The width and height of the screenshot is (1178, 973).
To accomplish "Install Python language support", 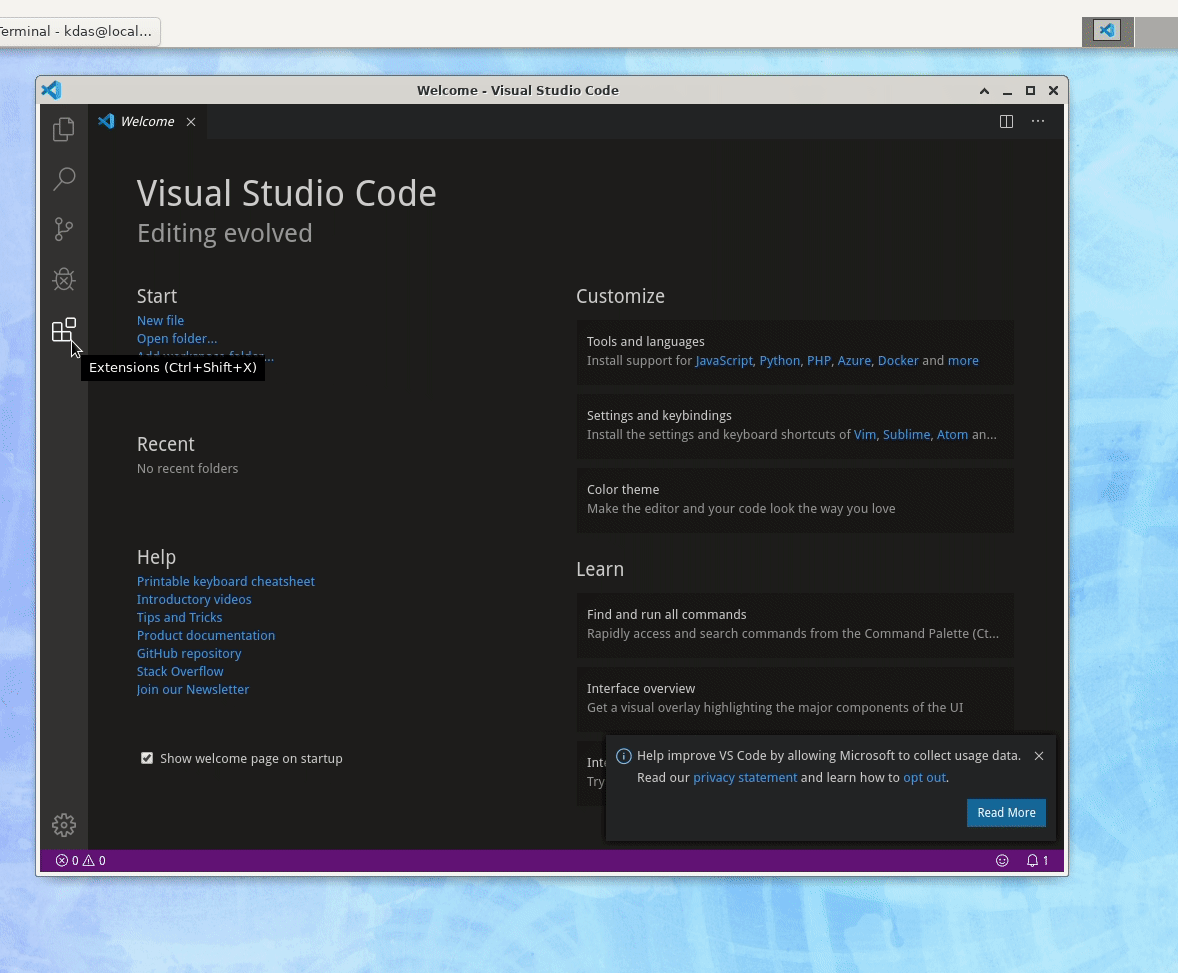I will click(780, 361).
